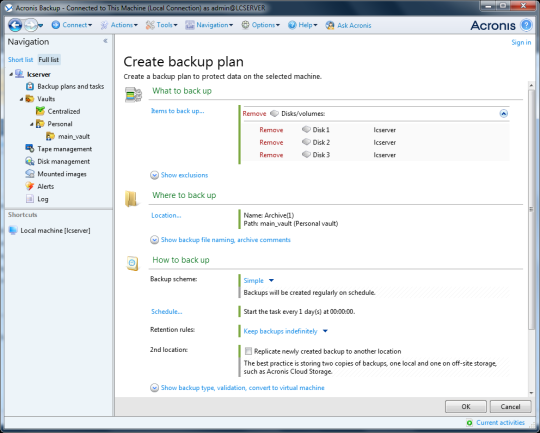
Task: Click the Alerts icon
Action: pyautogui.click(x=30, y=186)
